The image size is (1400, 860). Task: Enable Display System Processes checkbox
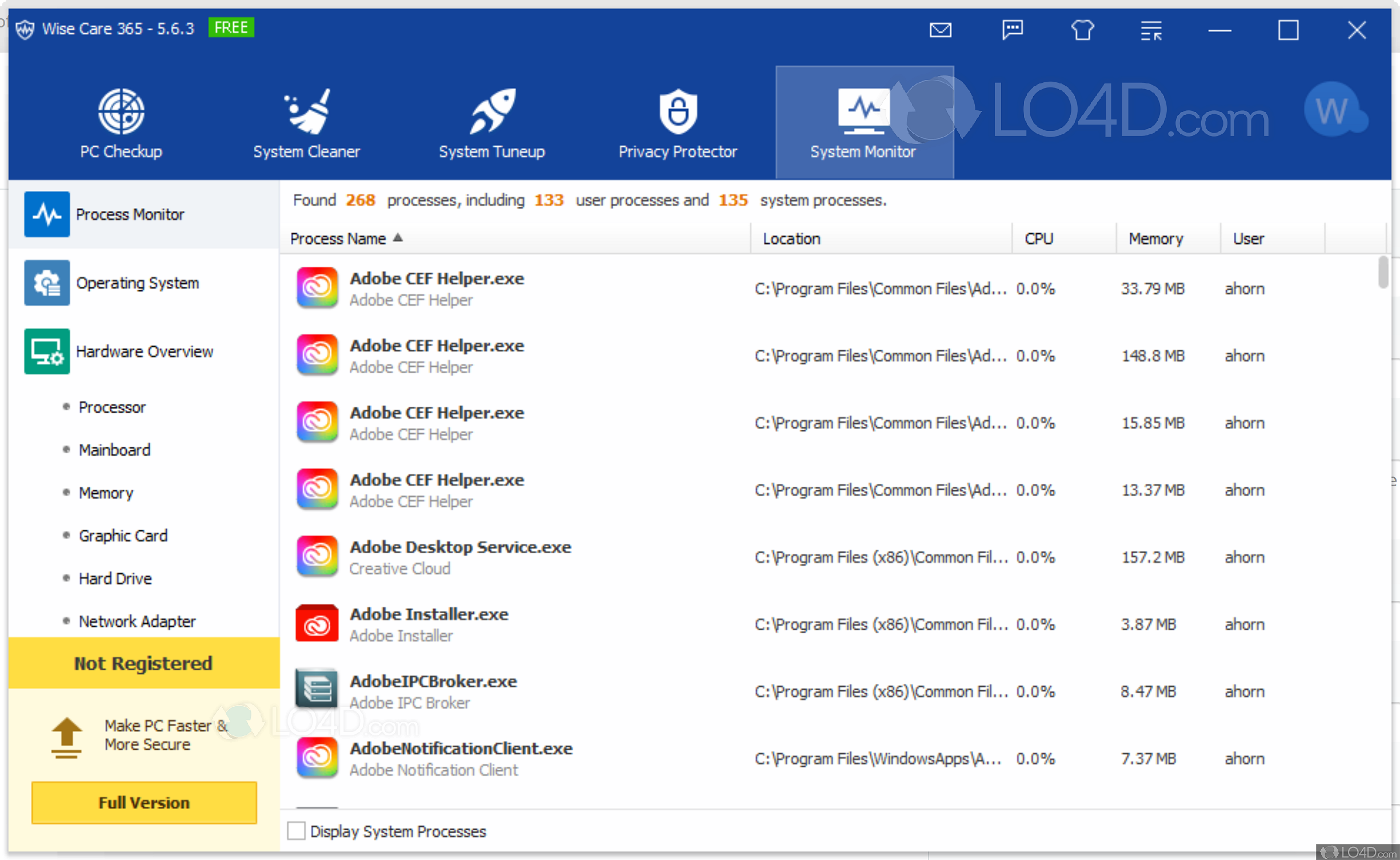pos(296,830)
